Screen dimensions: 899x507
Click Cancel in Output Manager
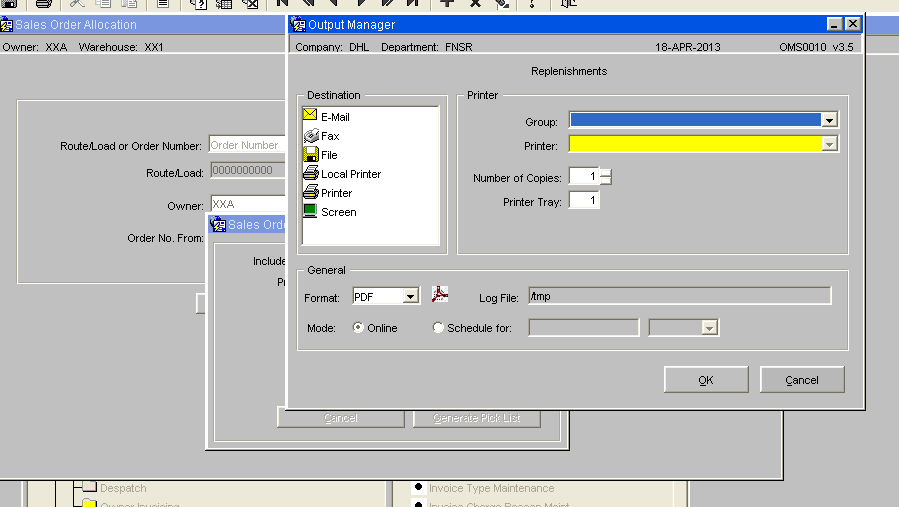pos(802,380)
